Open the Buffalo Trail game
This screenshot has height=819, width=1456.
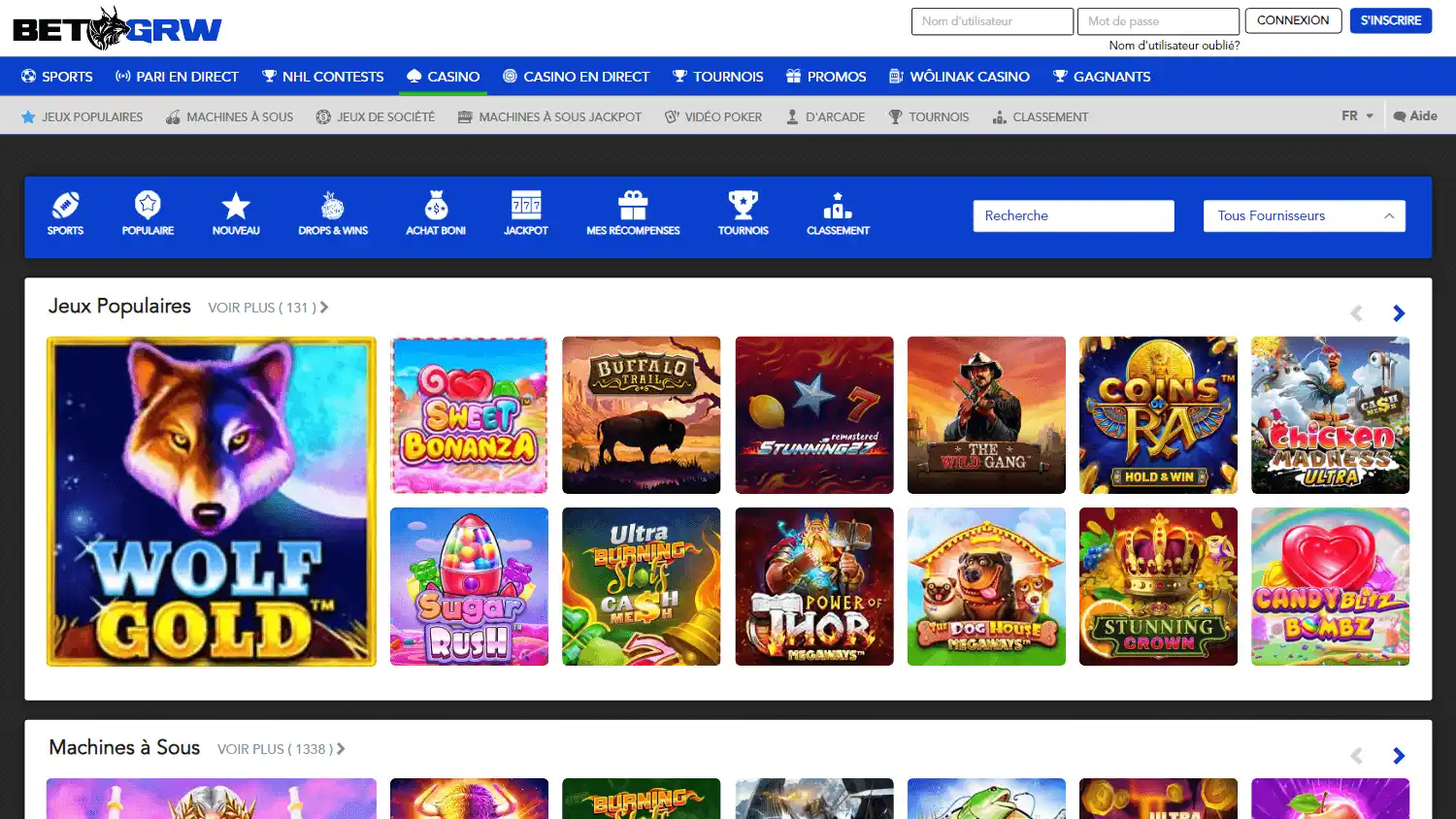pyautogui.click(x=642, y=415)
